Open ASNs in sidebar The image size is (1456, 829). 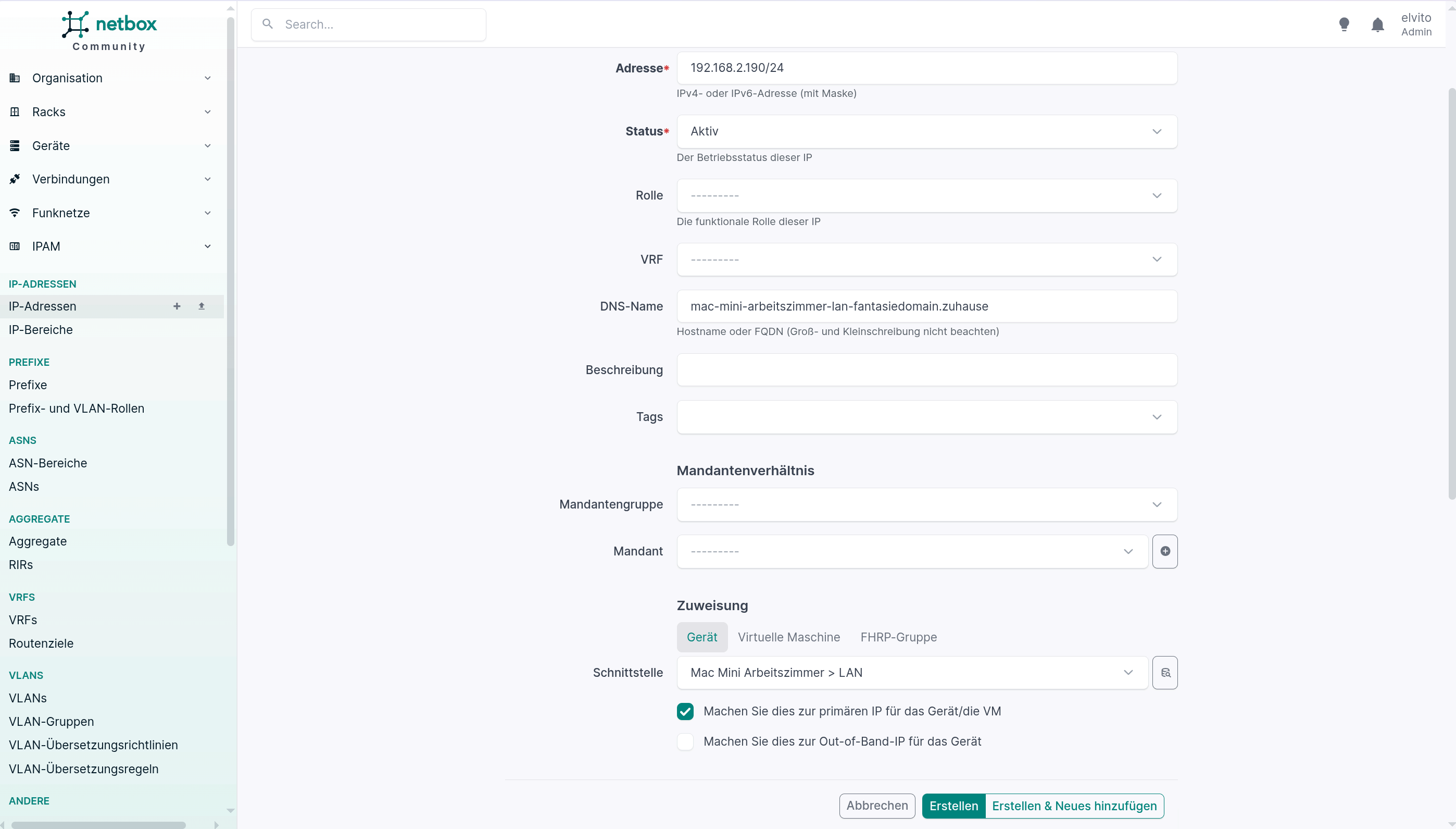tap(24, 486)
